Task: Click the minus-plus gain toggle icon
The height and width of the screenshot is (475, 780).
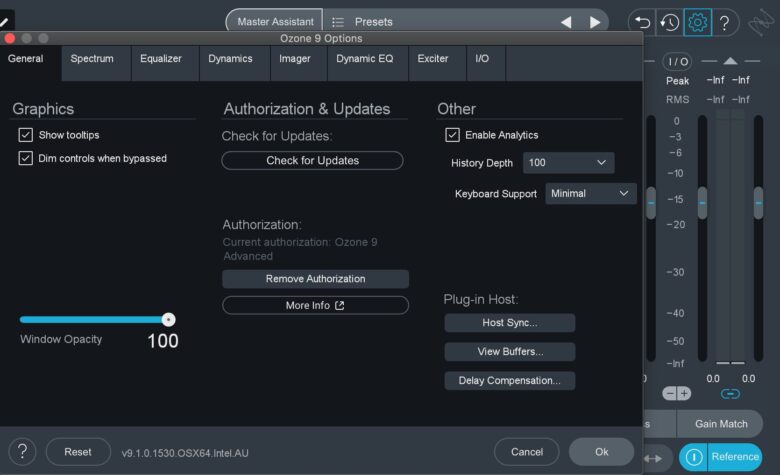Action: click(x=677, y=394)
